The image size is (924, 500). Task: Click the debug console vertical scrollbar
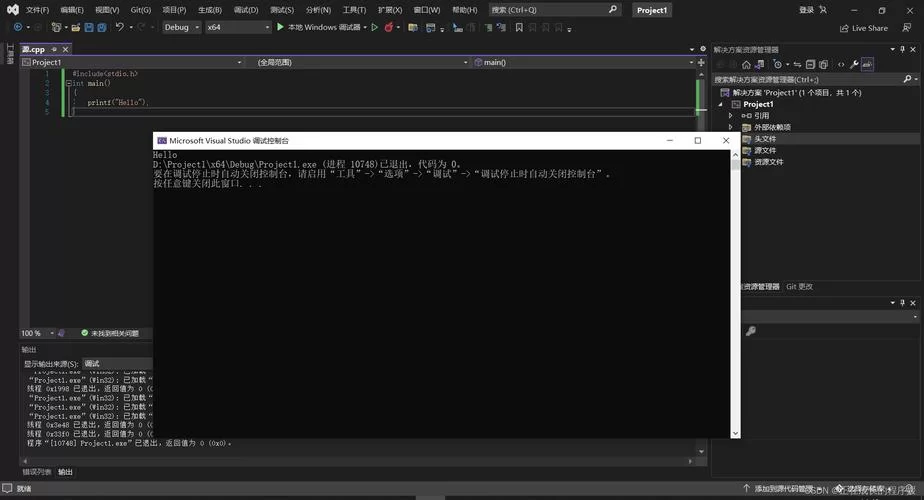(735, 294)
